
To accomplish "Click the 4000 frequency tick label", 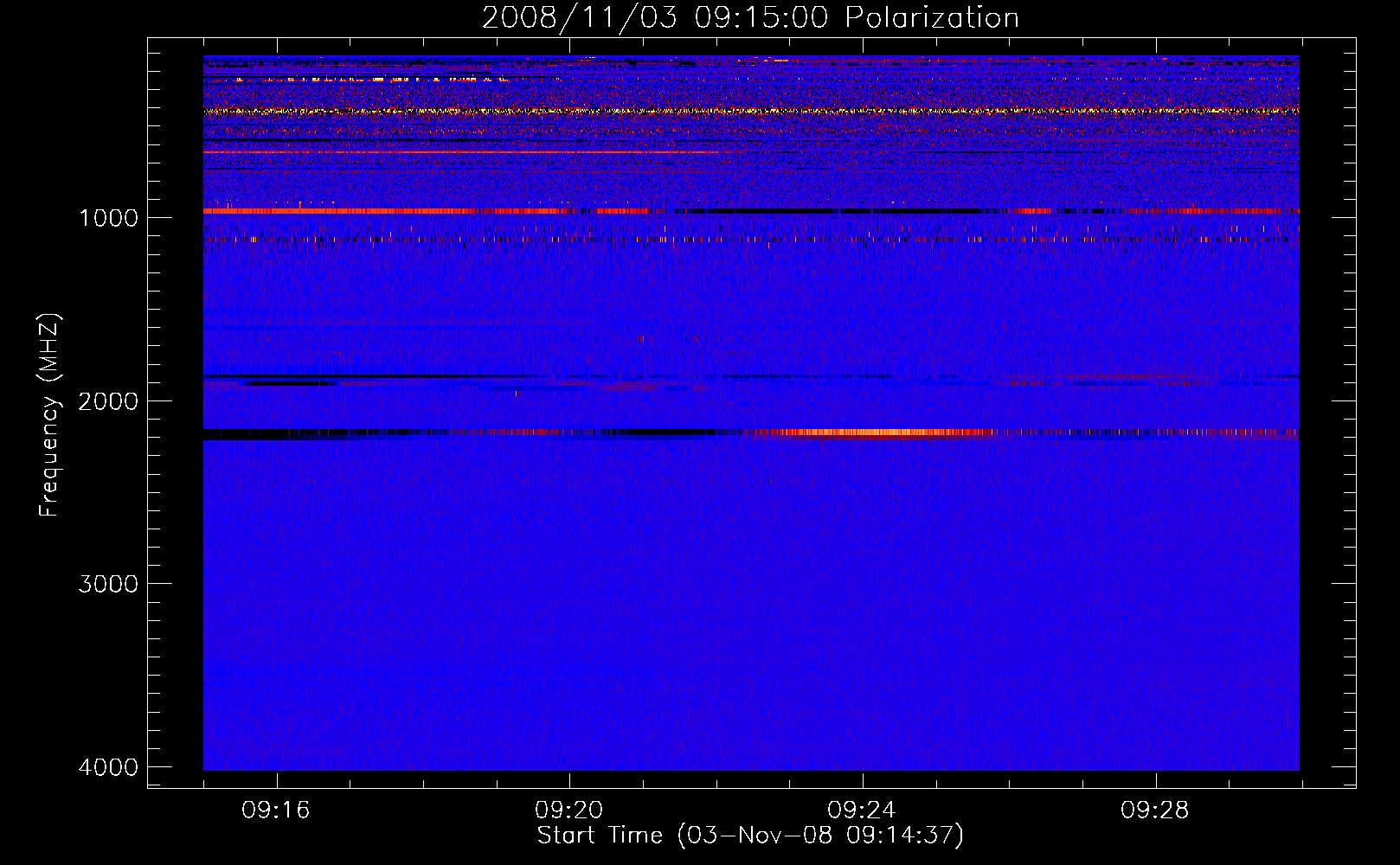I will coord(108,767).
